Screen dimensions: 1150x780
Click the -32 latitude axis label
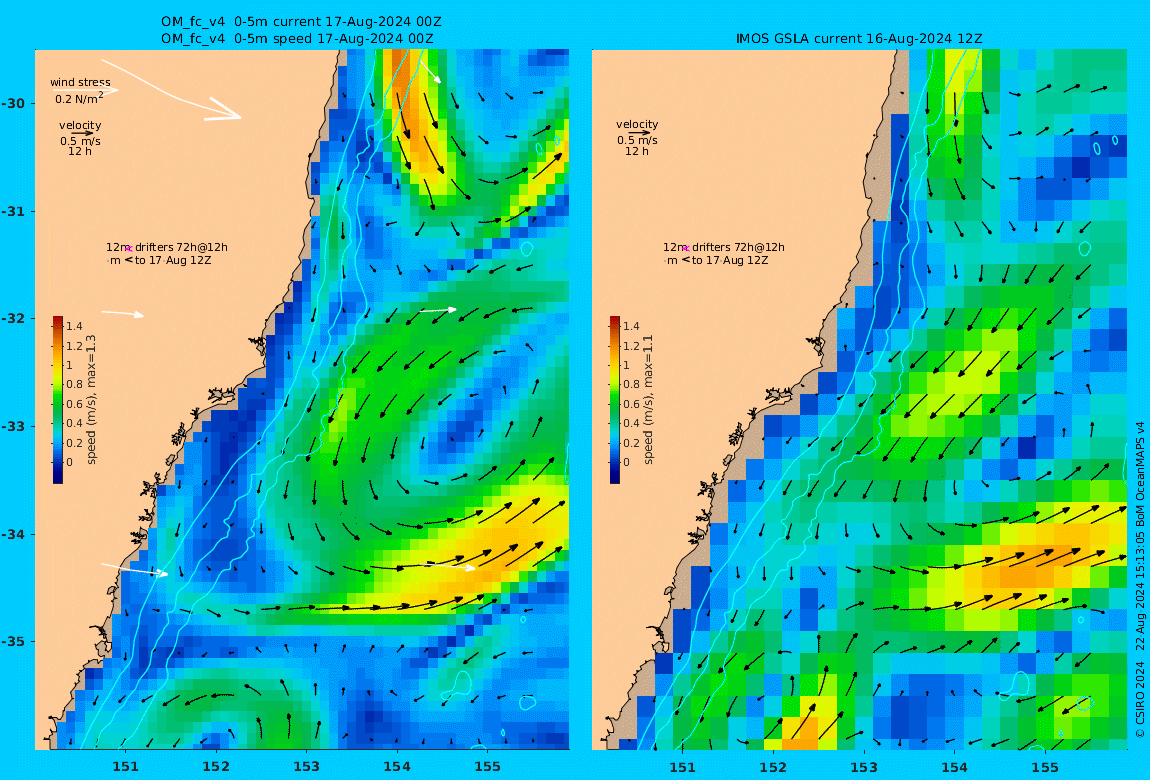coord(12,318)
